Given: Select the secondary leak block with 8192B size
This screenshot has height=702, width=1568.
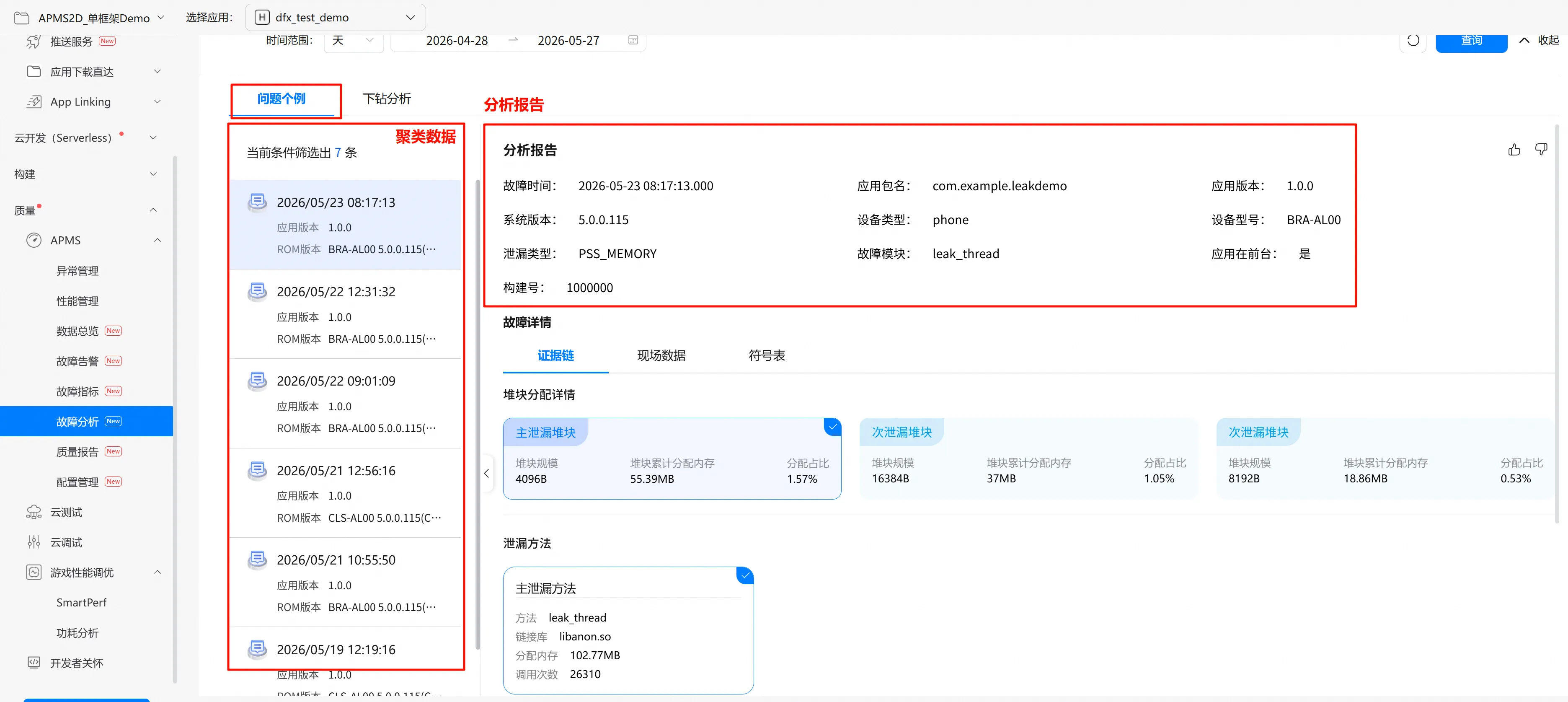Looking at the screenshot, I should (1385, 459).
